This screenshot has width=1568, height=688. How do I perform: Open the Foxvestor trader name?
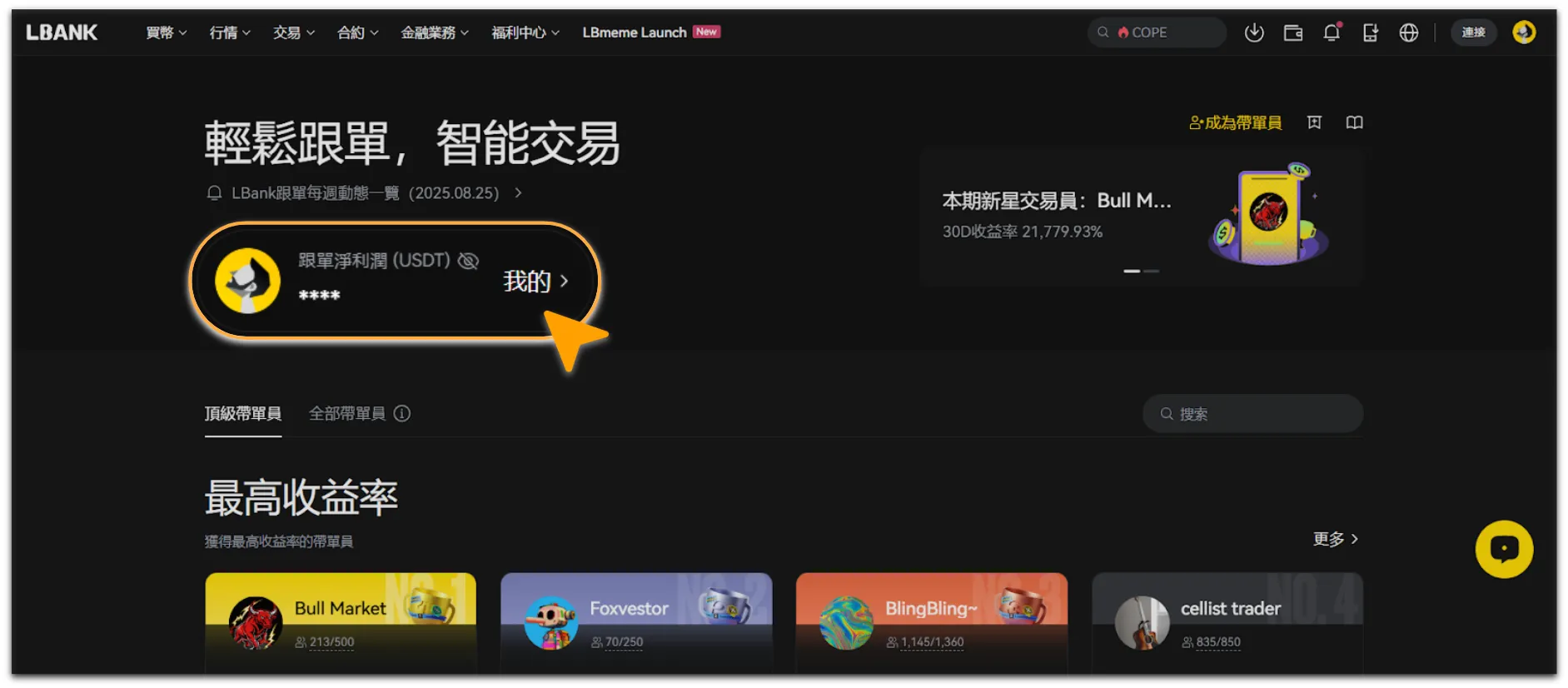pos(630,609)
